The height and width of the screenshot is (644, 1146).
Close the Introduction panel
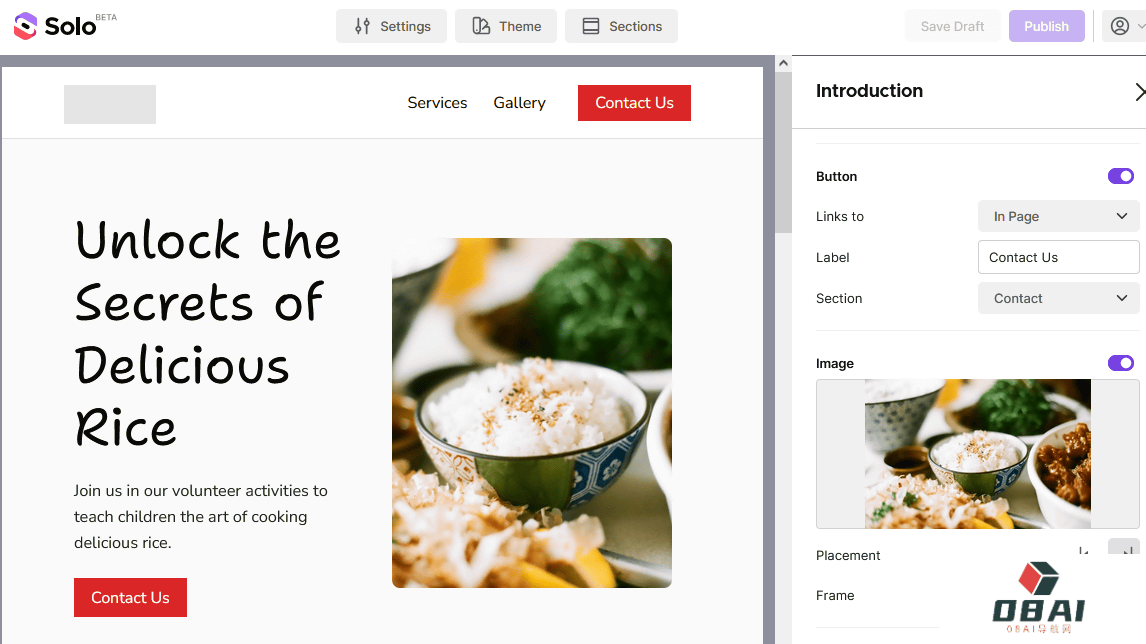point(1138,92)
